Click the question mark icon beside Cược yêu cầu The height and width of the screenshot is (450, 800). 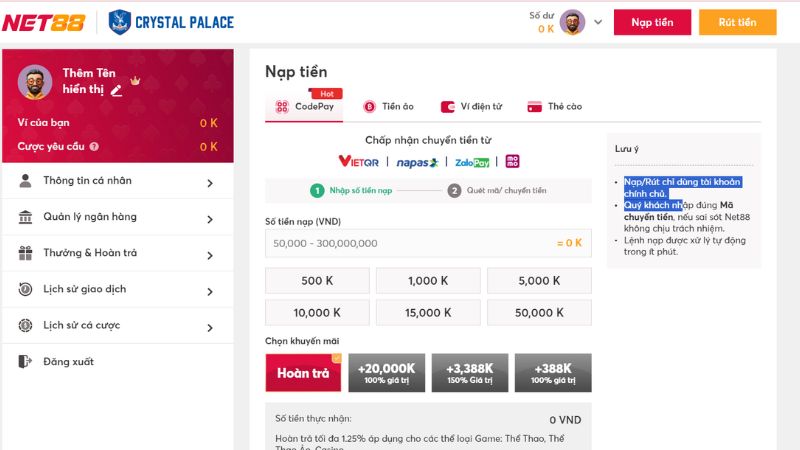click(94, 147)
